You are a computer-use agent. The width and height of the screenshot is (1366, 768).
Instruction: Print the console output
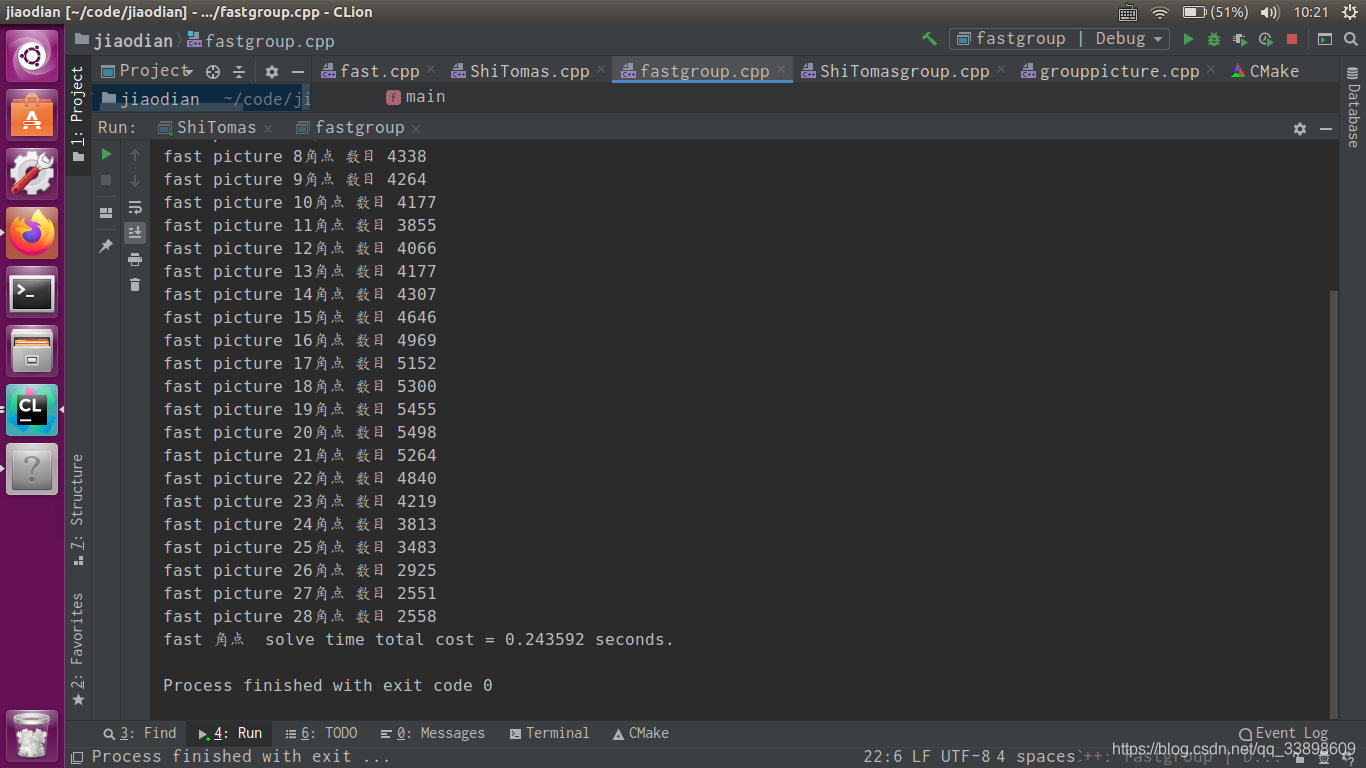click(135, 259)
